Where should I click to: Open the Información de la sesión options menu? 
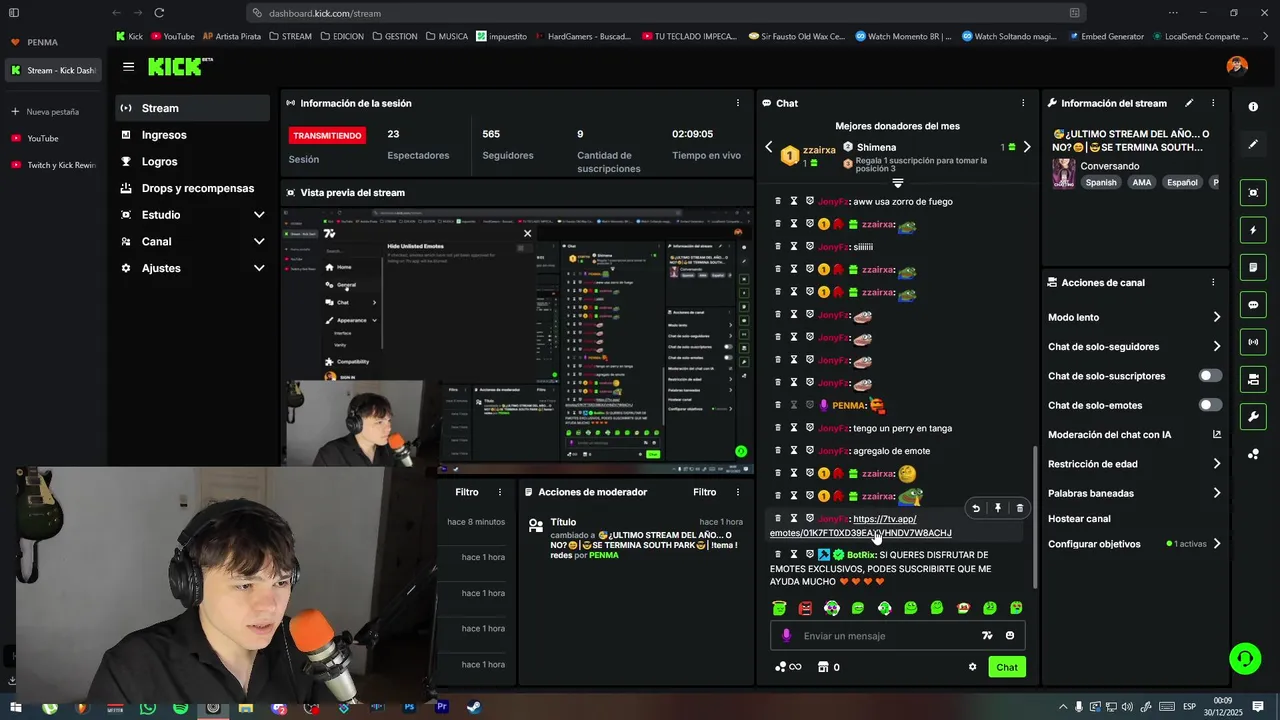pos(738,103)
